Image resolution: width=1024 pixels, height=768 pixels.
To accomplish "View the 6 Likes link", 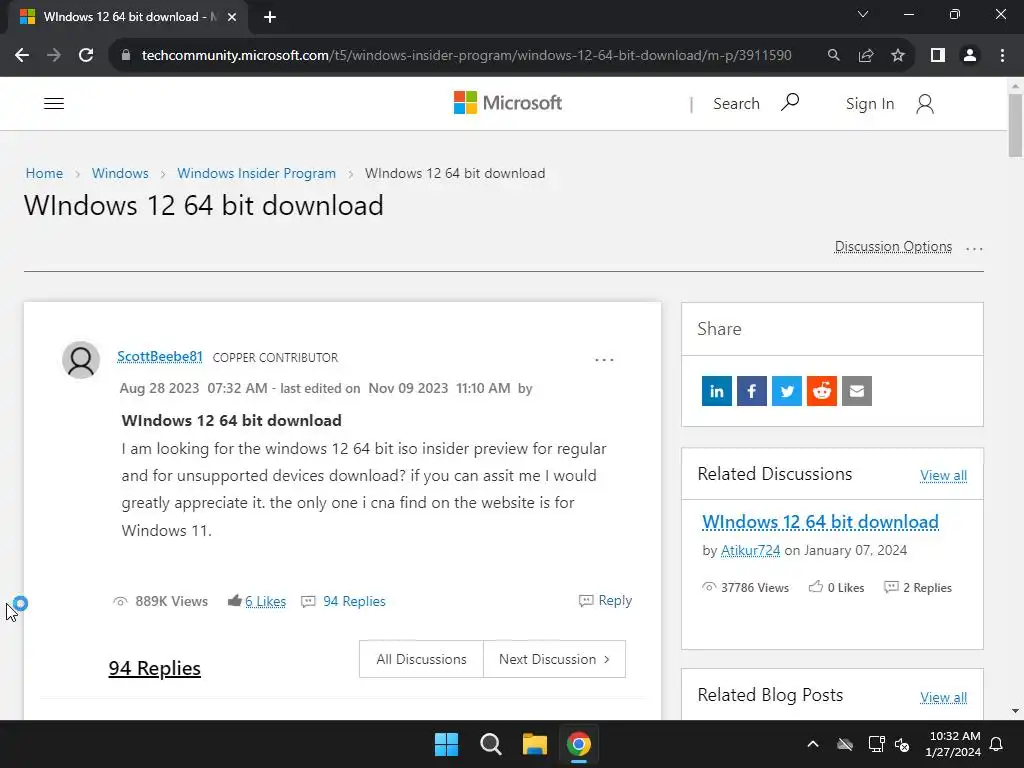I will pos(265,601).
